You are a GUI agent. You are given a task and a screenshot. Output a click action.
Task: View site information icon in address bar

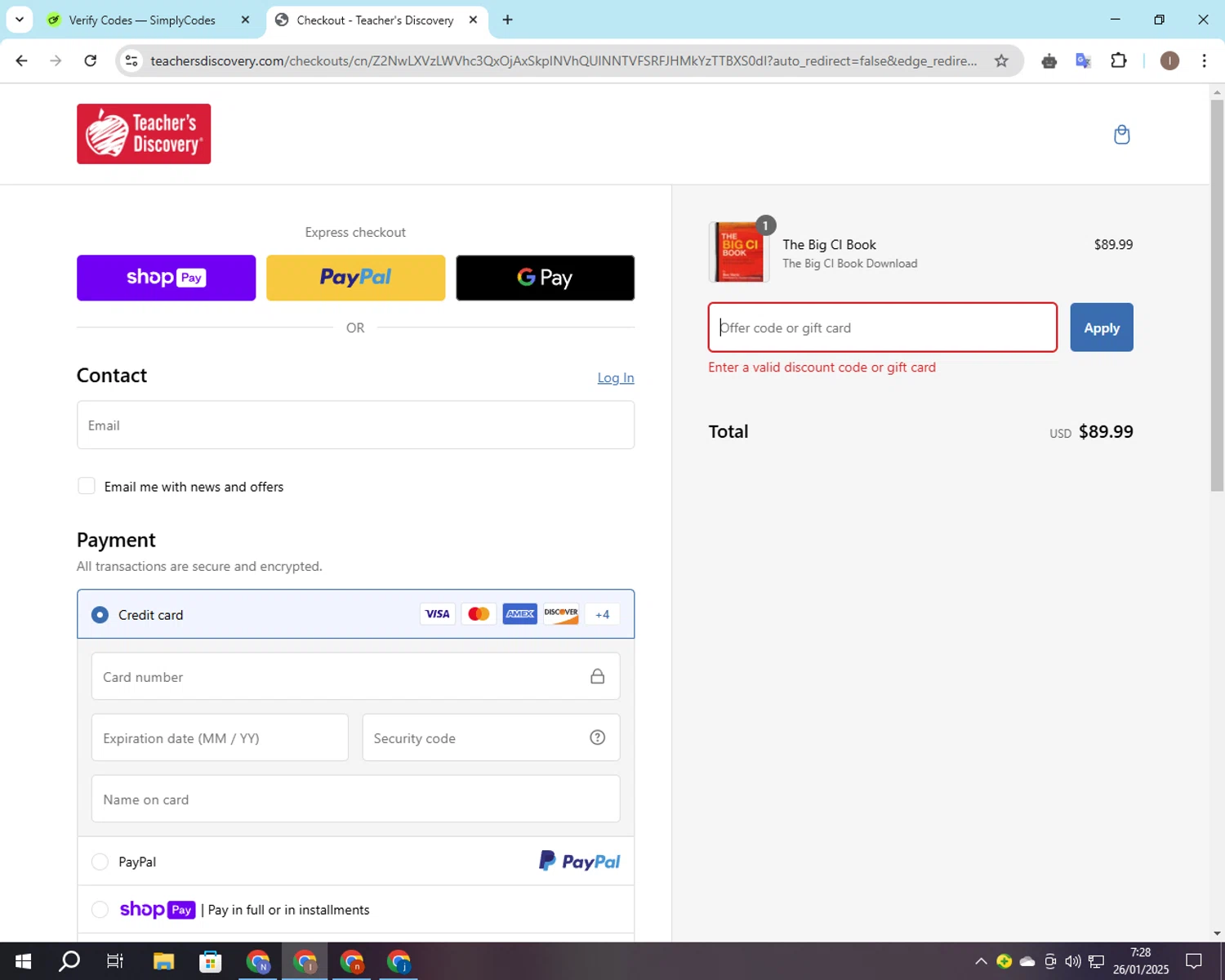click(x=131, y=60)
